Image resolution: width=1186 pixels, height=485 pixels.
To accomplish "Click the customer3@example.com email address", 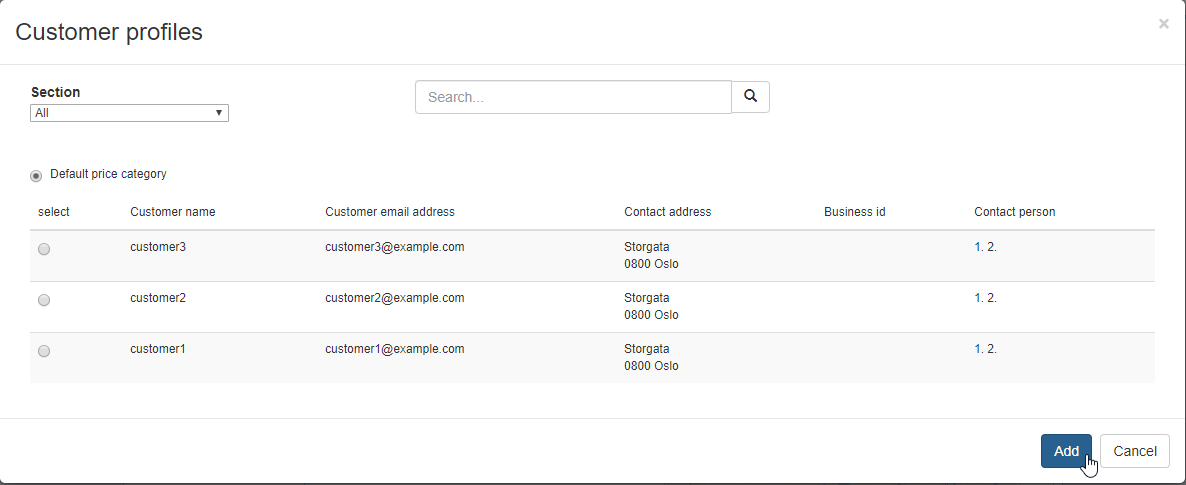I will [x=394, y=247].
